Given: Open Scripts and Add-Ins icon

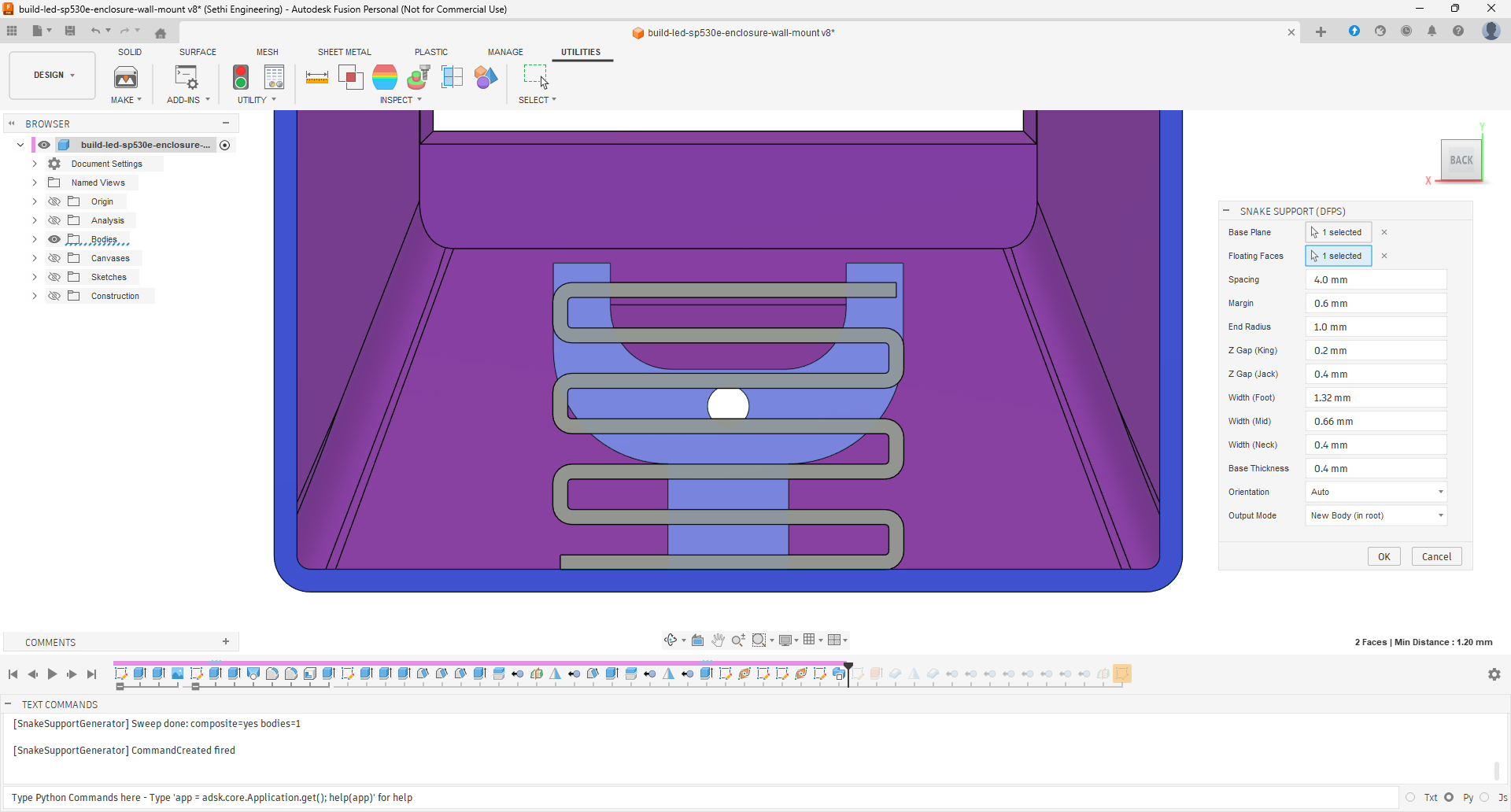Looking at the screenshot, I should pos(187,77).
